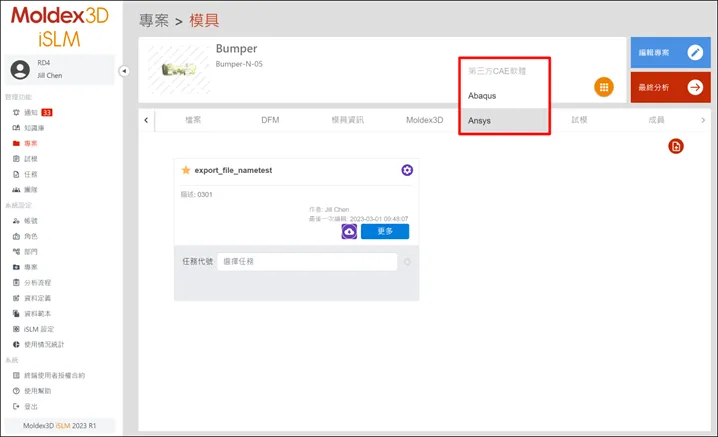
Task: Click the Bumper model thumbnail
Action: [179, 70]
